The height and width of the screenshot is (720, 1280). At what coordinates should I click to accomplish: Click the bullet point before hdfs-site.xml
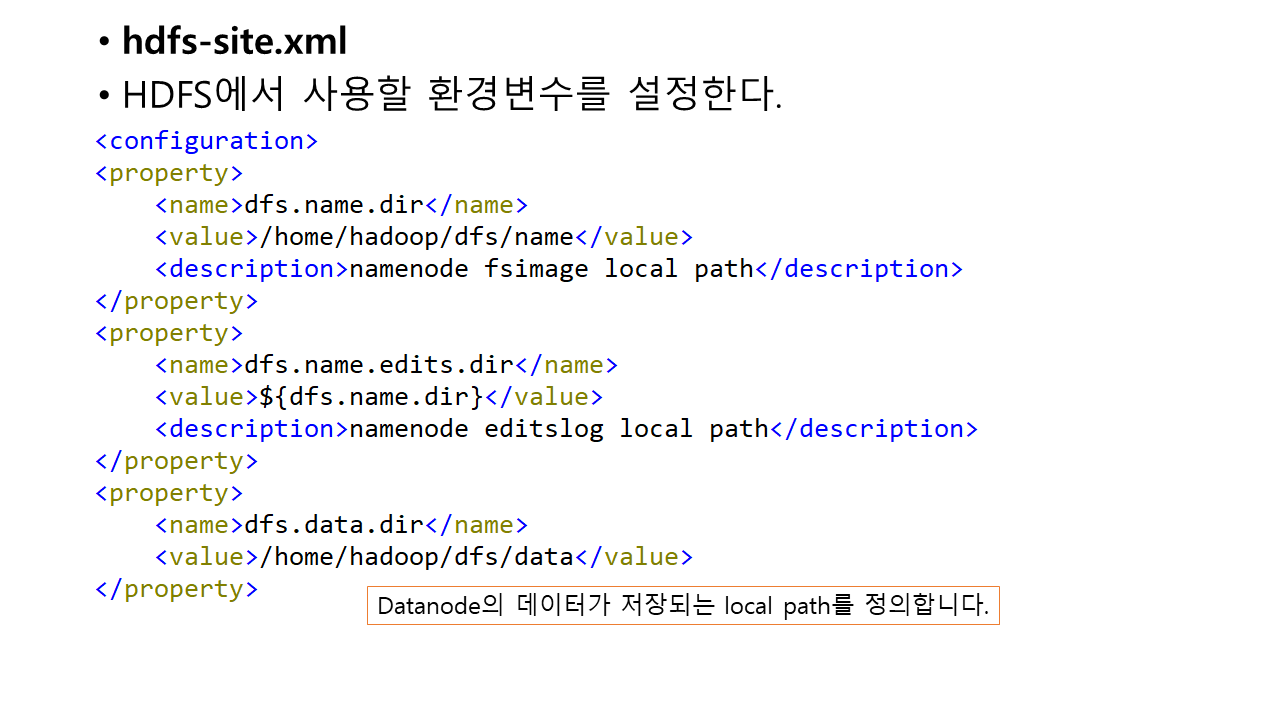point(104,43)
